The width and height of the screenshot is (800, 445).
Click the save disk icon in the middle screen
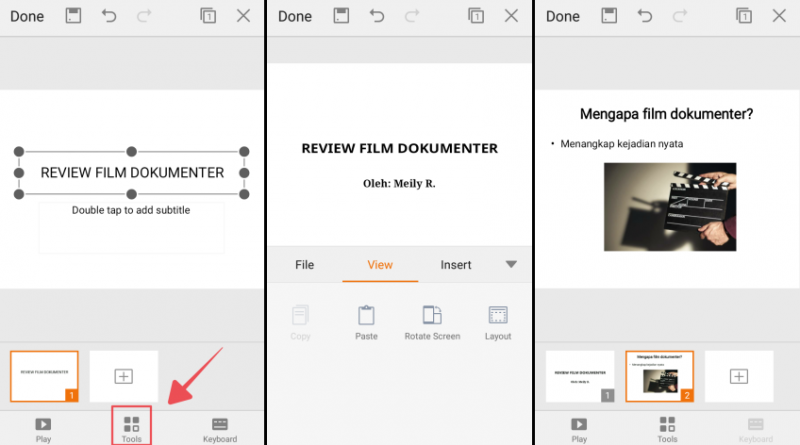pos(341,16)
